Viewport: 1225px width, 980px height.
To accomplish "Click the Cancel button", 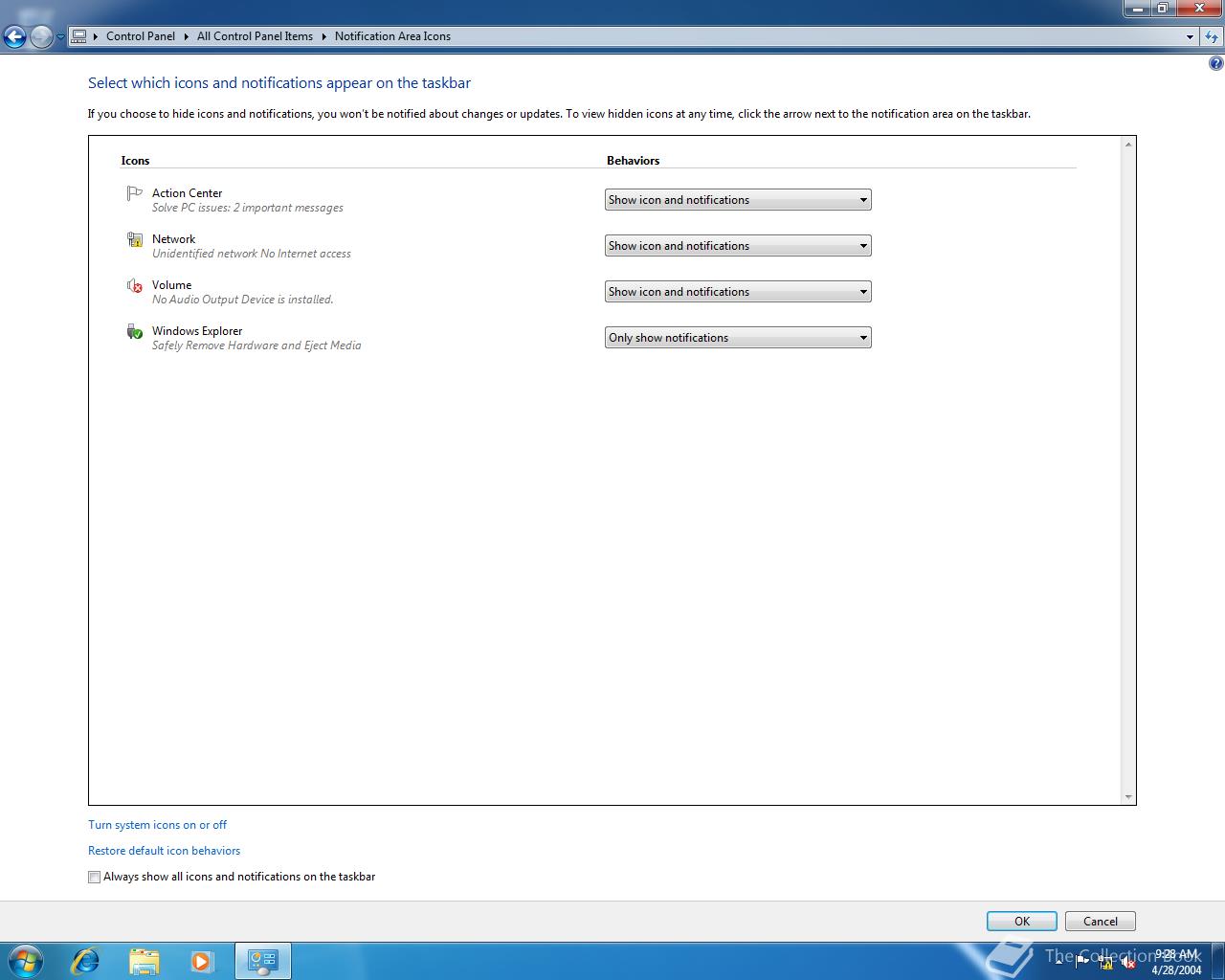I will 1101,921.
